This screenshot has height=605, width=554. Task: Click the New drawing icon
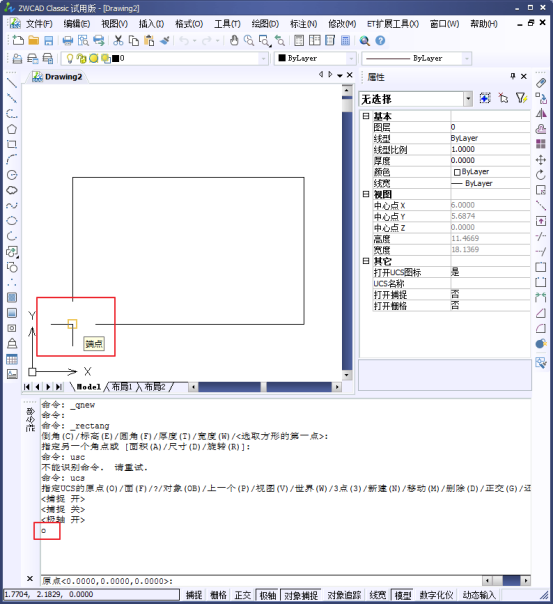click(18, 41)
